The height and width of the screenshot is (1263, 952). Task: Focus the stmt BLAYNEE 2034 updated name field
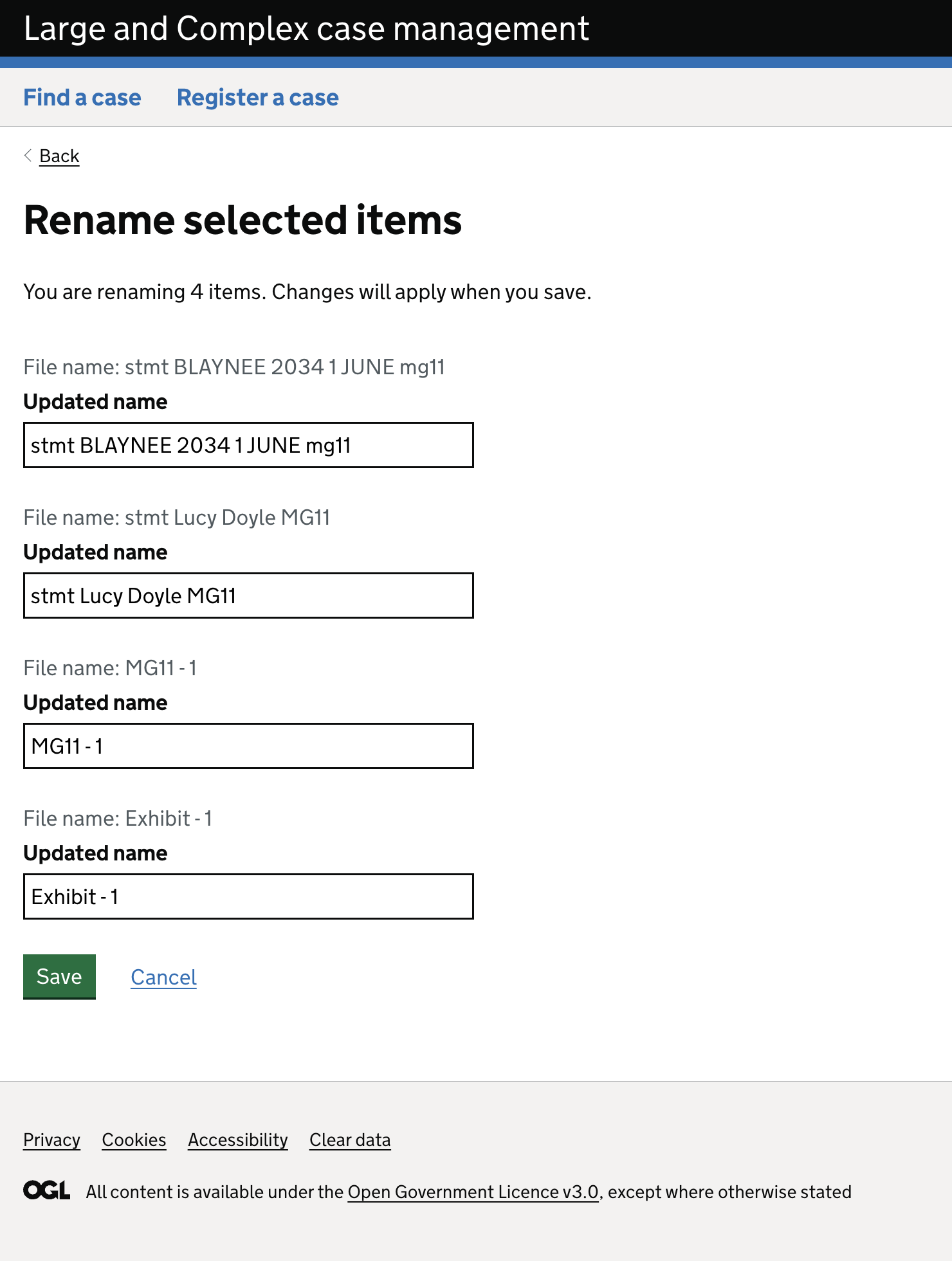pos(248,445)
